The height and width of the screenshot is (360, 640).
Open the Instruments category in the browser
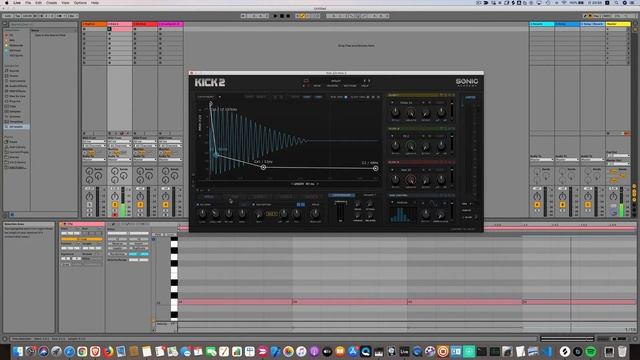tap(16, 81)
